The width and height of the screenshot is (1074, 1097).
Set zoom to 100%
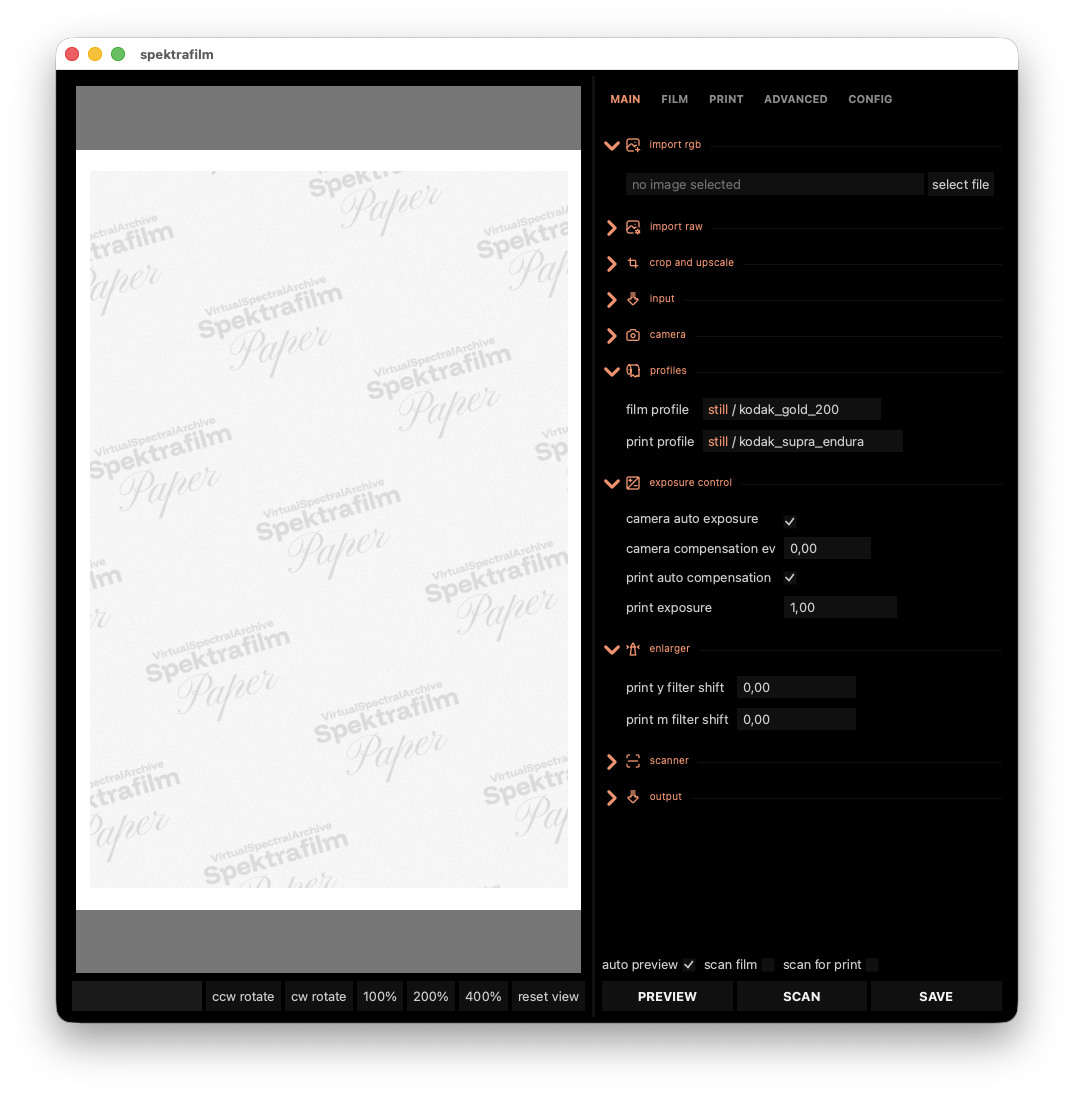tap(379, 996)
